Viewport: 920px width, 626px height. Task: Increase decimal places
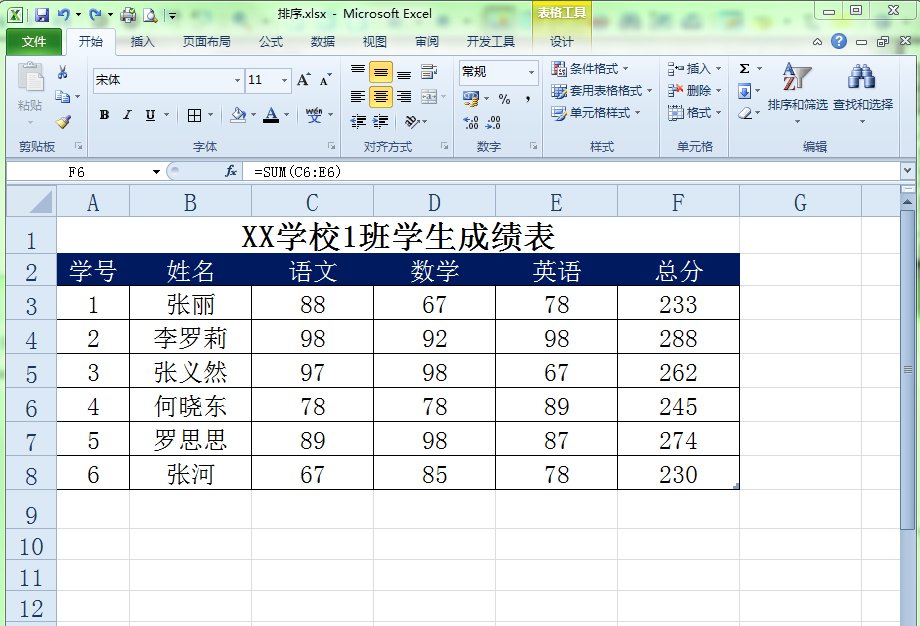(471, 122)
